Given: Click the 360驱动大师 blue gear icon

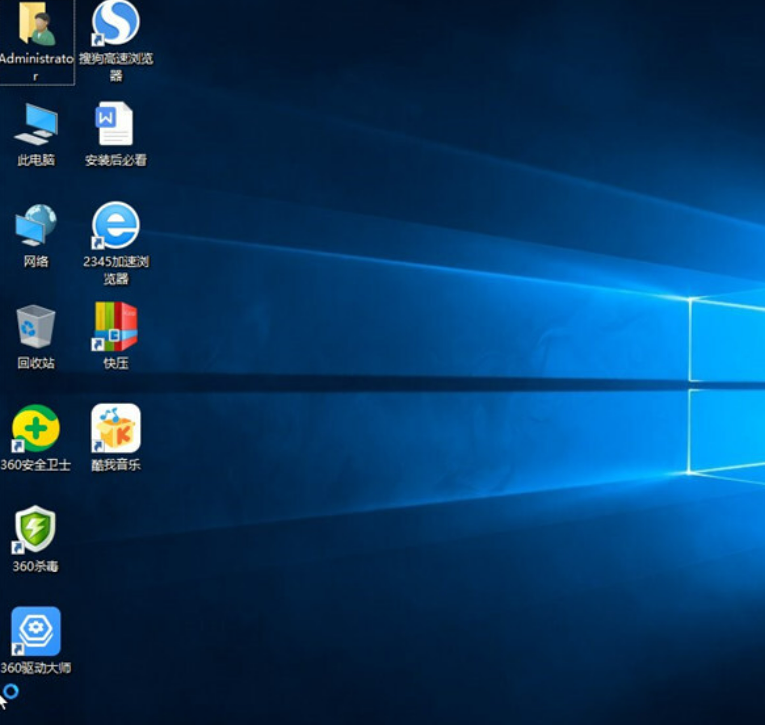Looking at the screenshot, I should (36, 632).
